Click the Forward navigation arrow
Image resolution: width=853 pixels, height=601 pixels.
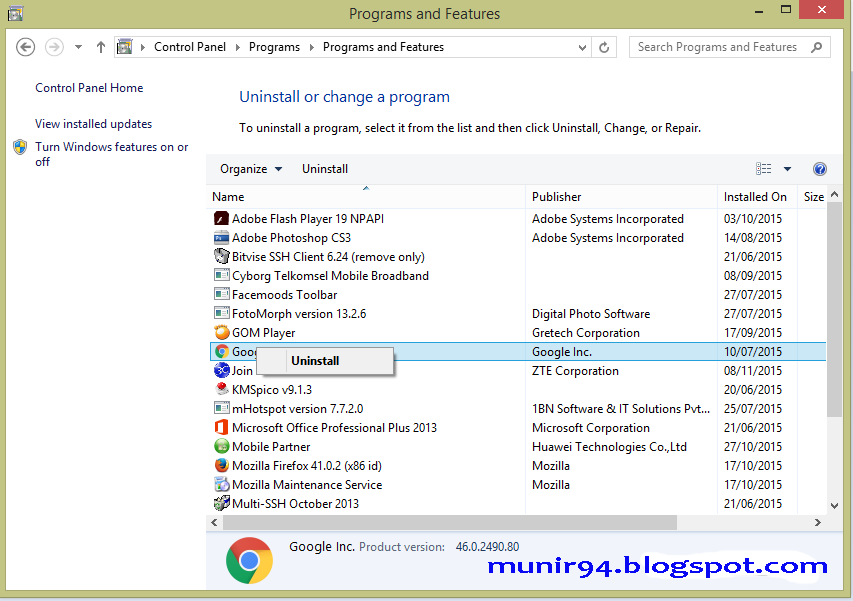pyautogui.click(x=54, y=47)
